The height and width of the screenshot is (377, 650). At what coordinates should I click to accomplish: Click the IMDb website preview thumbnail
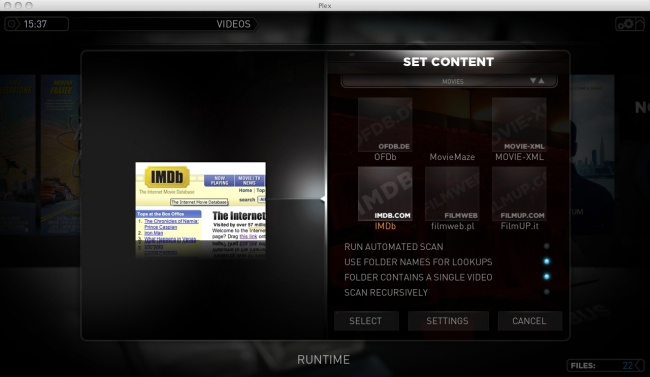(x=201, y=209)
